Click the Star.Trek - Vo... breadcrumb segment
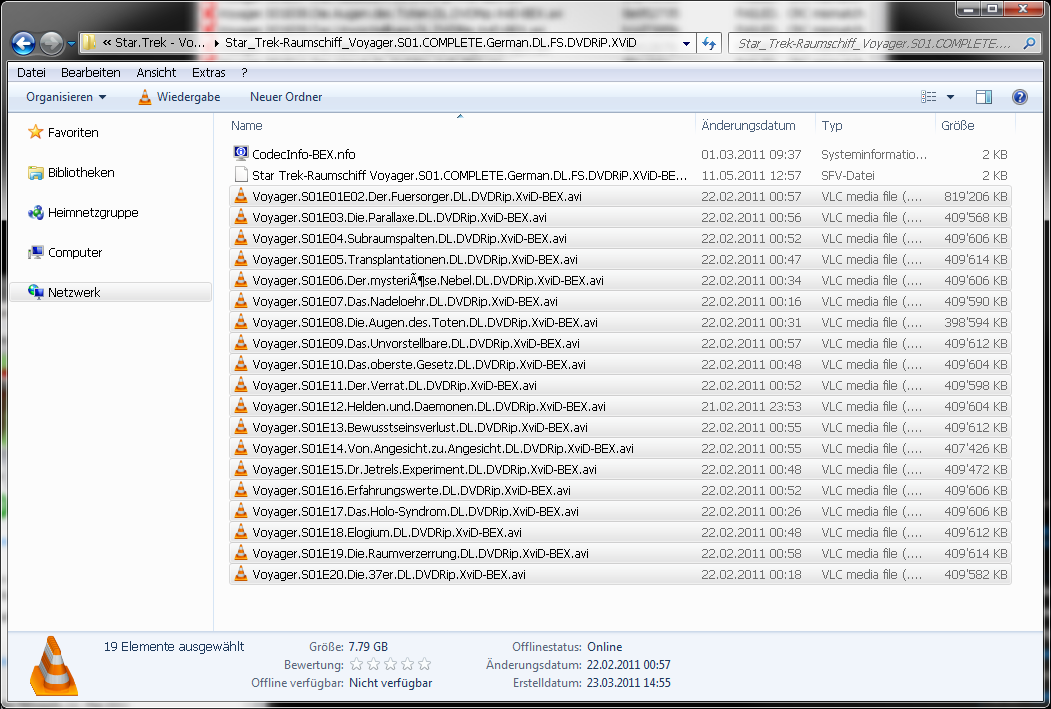Image resolution: width=1051 pixels, height=709 pixels. click(160, 43)
